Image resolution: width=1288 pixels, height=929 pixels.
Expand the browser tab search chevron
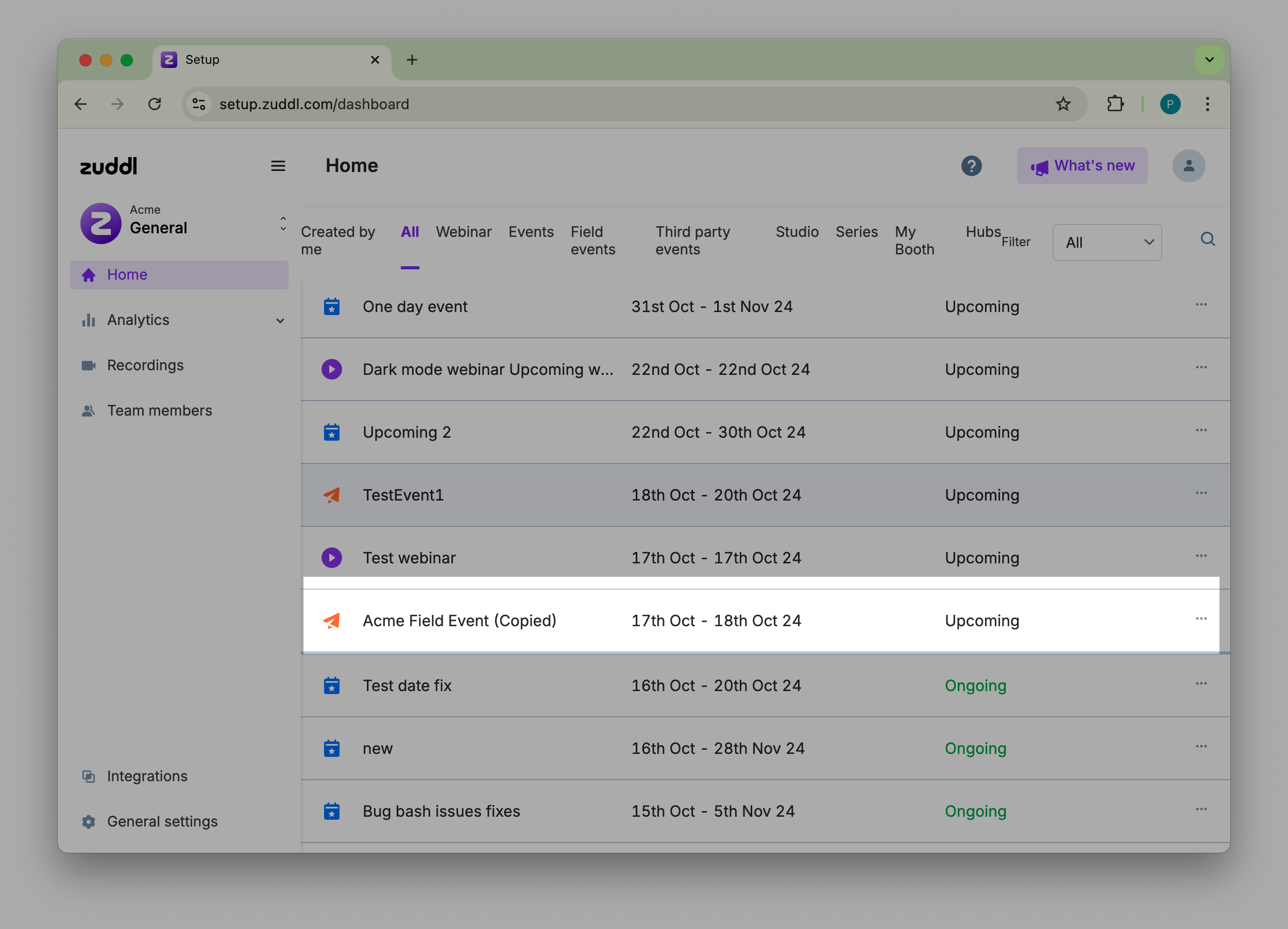(x=1209, y=60)
